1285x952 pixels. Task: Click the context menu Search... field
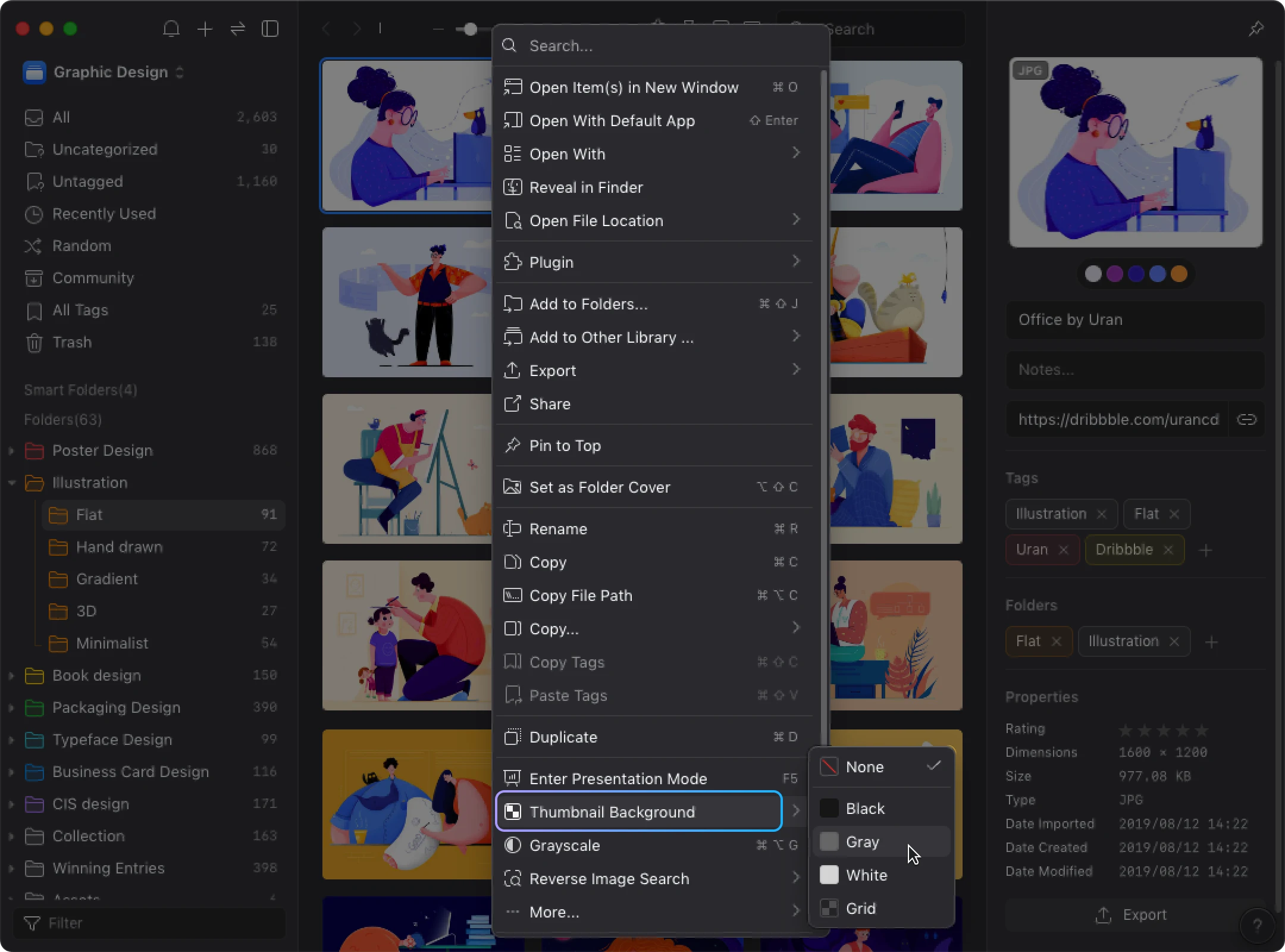click(660, 46)
